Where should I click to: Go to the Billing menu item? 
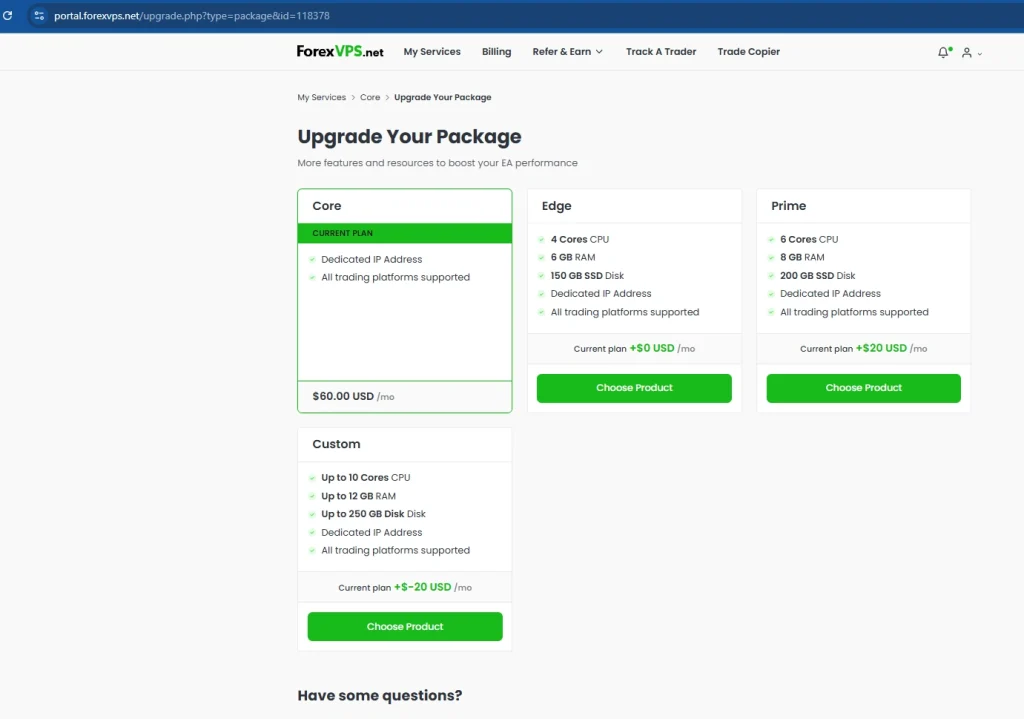click(496, 52)
